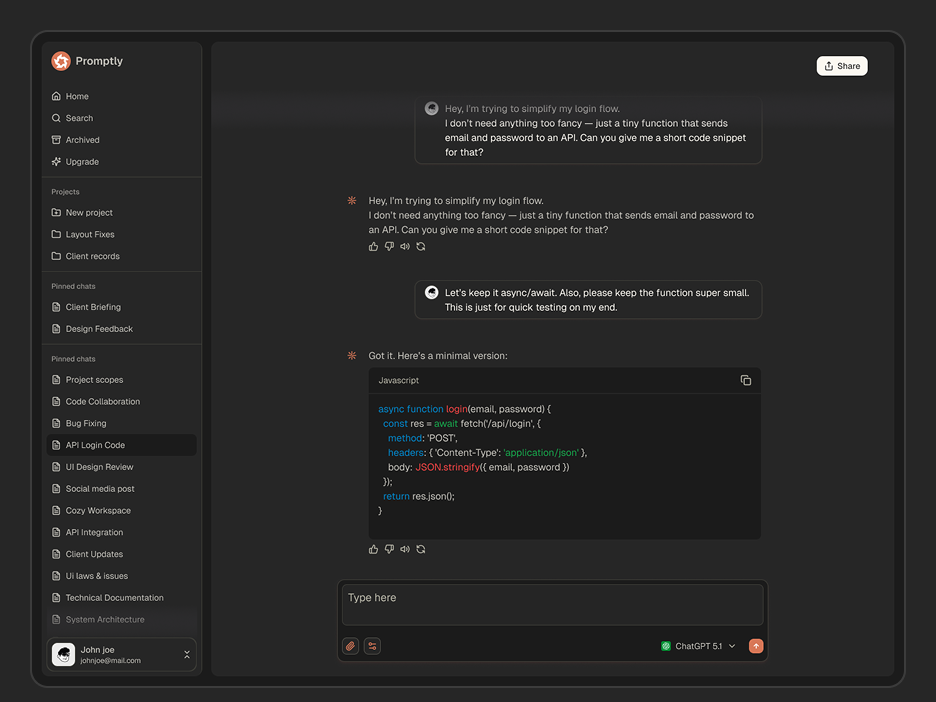Click the New project folder-plus icon

56,213
